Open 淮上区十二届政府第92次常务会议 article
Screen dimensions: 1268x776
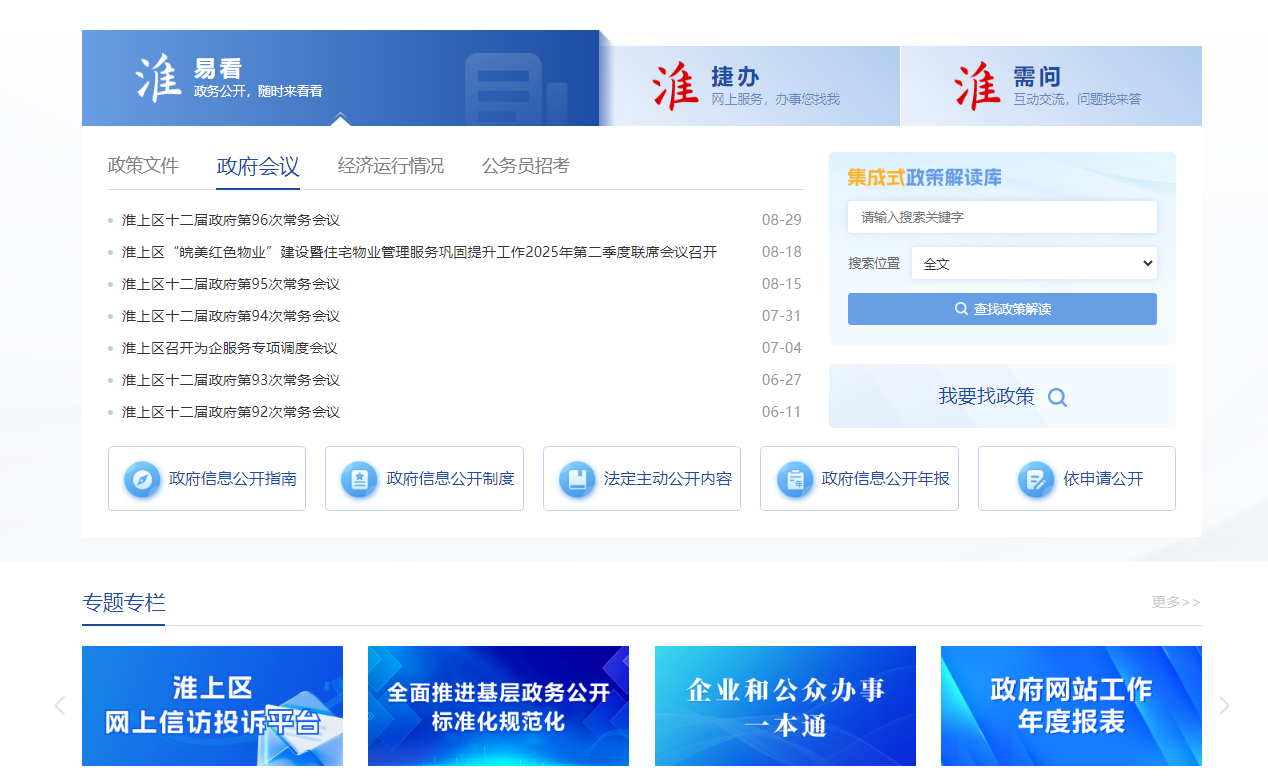(x=231, y=412)
